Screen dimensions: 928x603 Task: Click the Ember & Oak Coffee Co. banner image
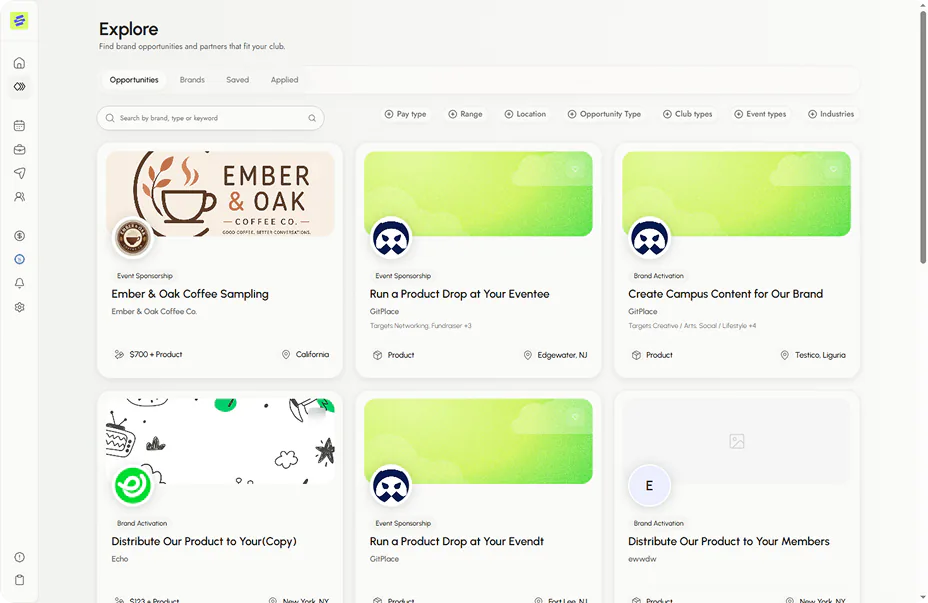pos(220,194)
